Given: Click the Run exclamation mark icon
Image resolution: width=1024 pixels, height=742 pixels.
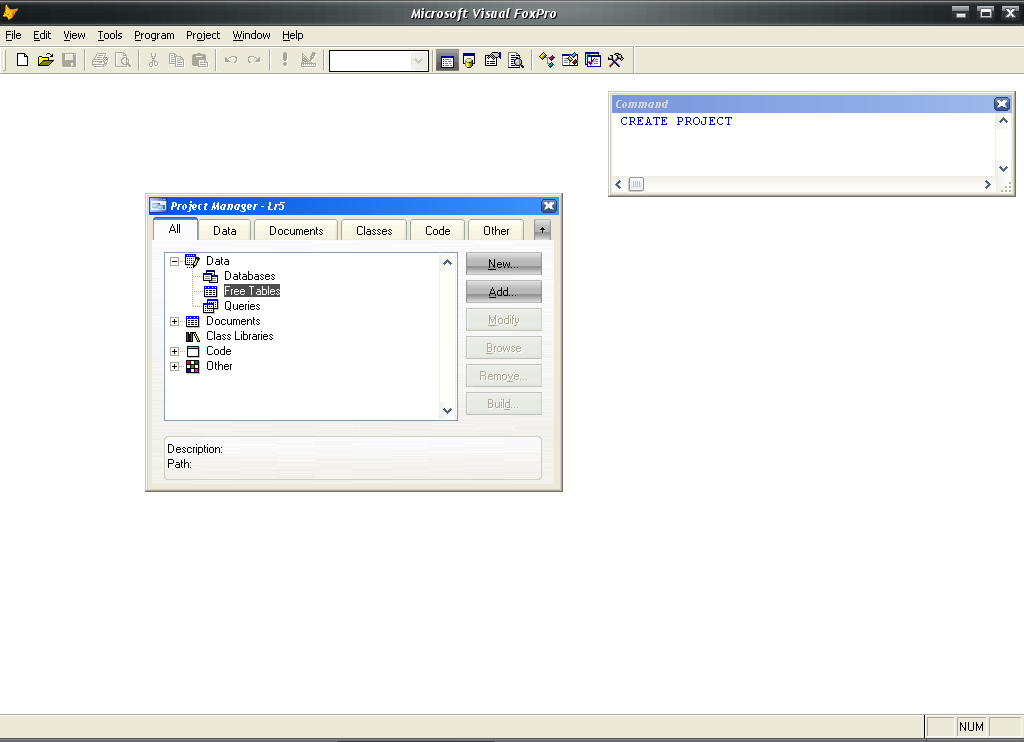Looking at the screenshot, I should 285,60.
